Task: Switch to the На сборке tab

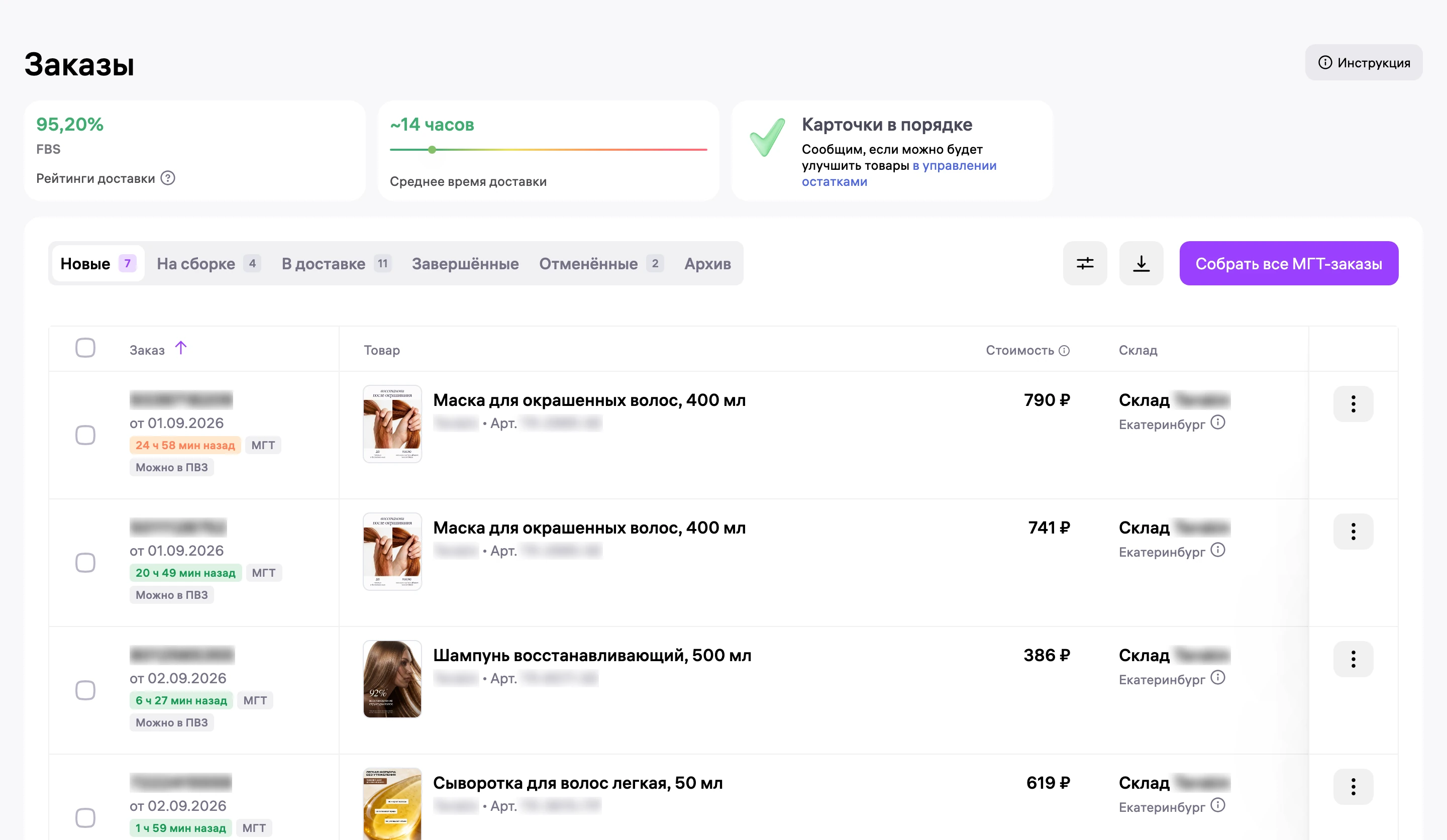Action: point(209,264)
